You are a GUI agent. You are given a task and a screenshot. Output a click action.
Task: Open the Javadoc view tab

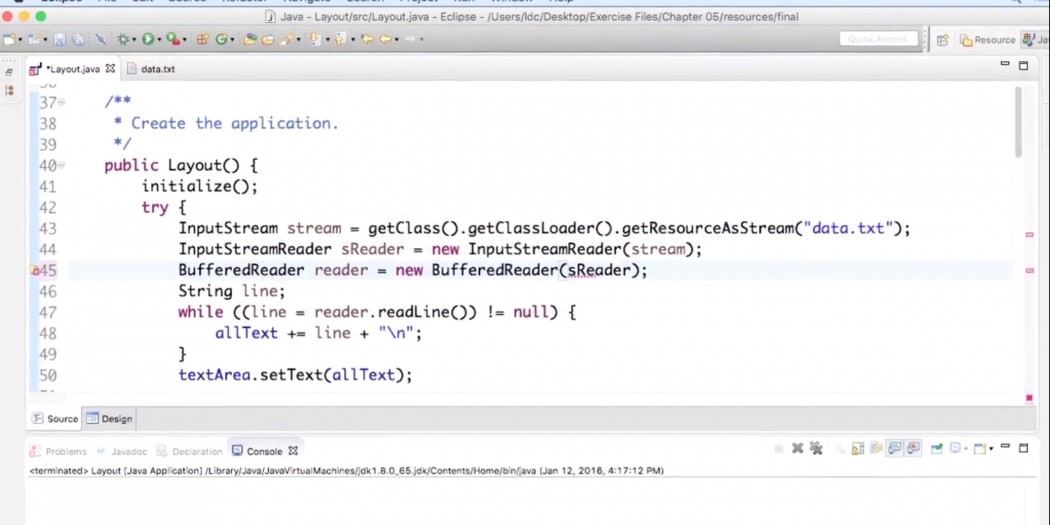pyautogui.click(x=122, y=451)
